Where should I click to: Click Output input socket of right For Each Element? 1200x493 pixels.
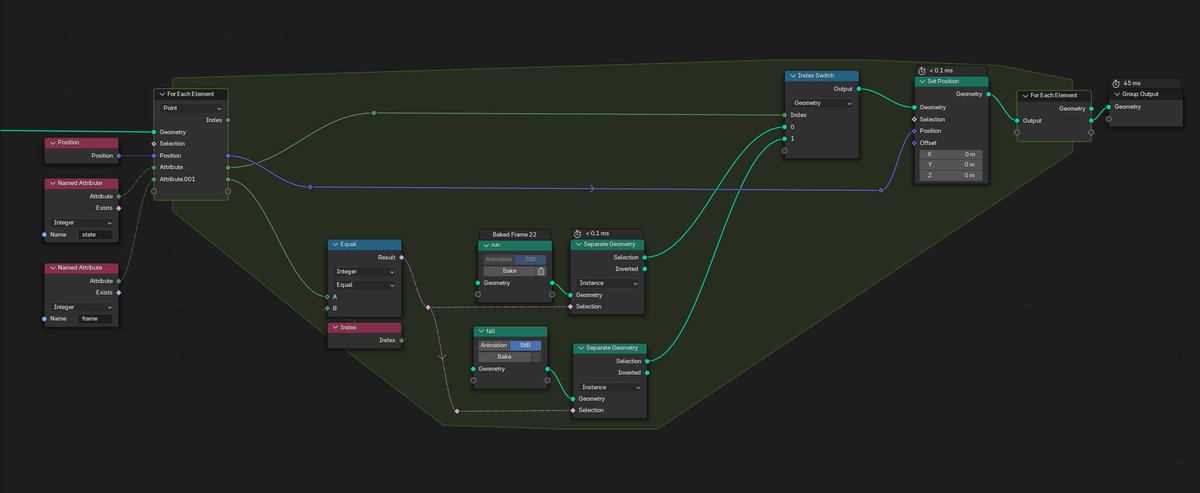[1017, 120]
